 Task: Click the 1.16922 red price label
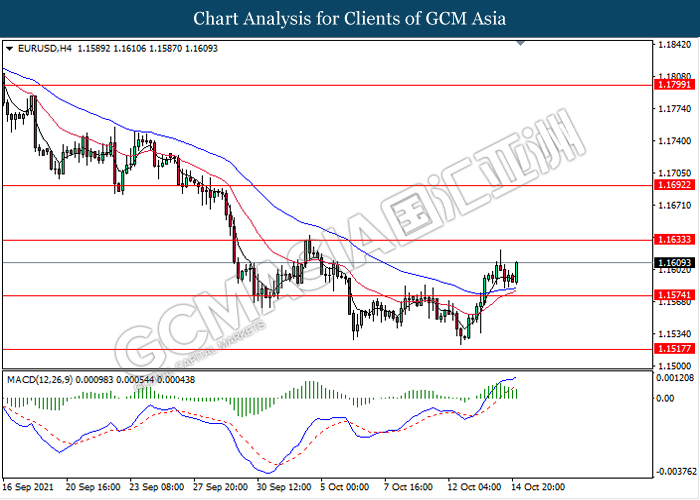(675, 184)
